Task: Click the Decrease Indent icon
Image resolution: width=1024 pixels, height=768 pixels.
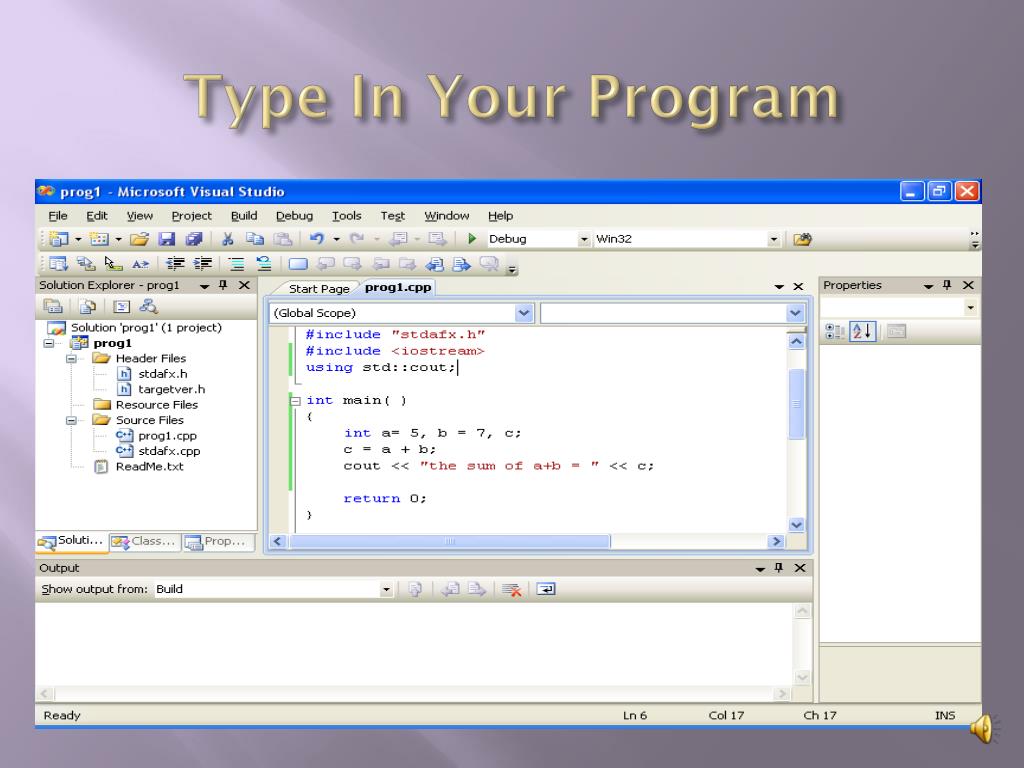Action: click(x=175, y=264)
